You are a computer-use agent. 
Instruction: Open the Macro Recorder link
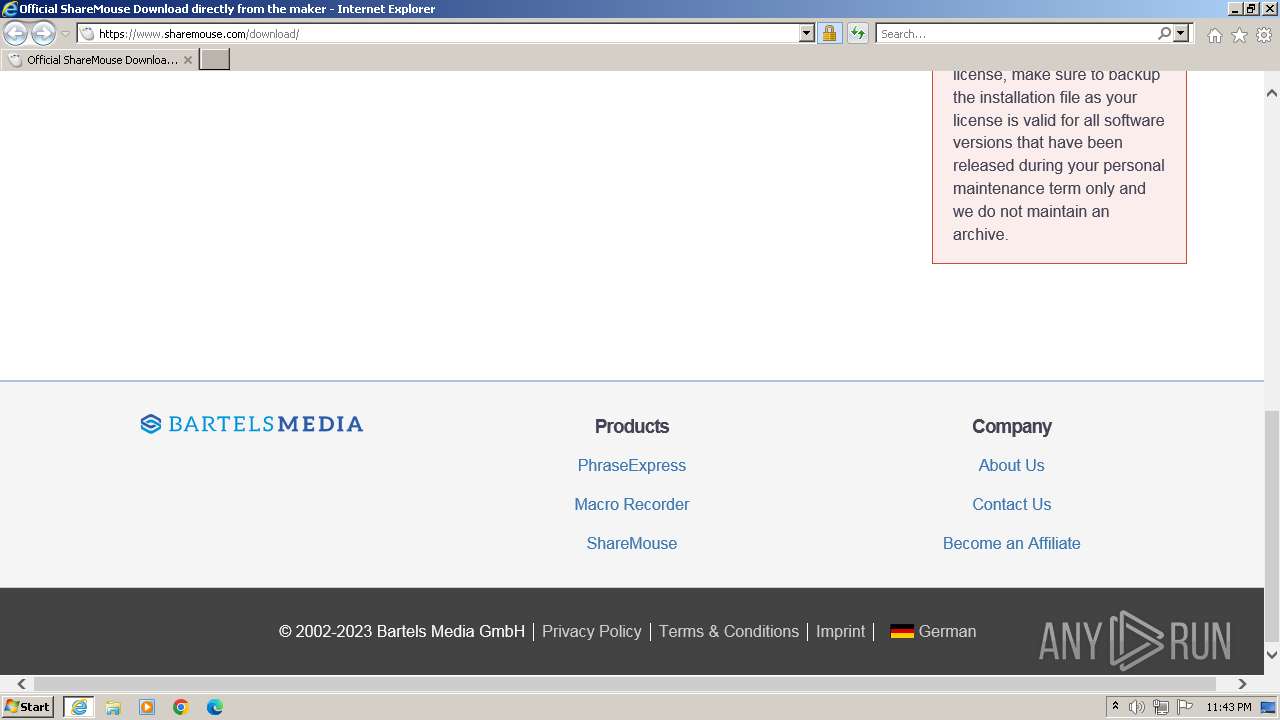[x=632, y=504]
